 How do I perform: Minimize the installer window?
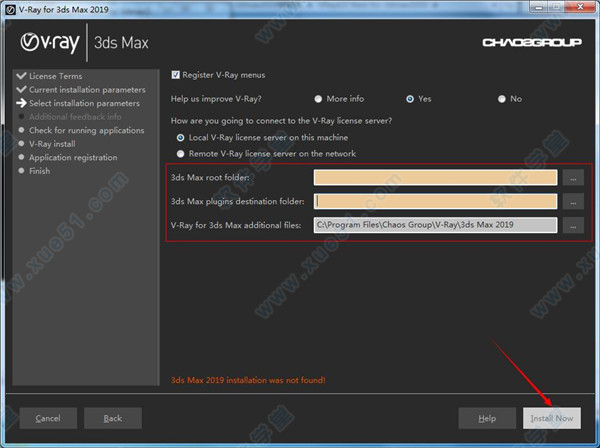(x=538, y=7)
